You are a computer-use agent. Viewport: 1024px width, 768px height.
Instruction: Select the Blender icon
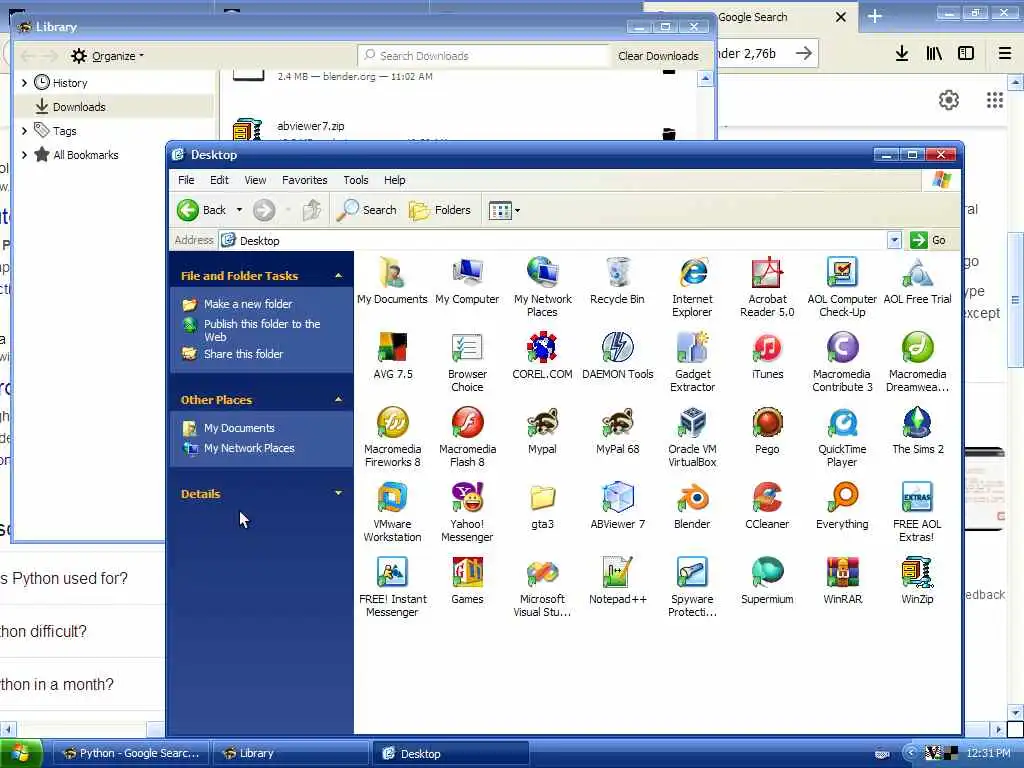[x=692, y=506]
